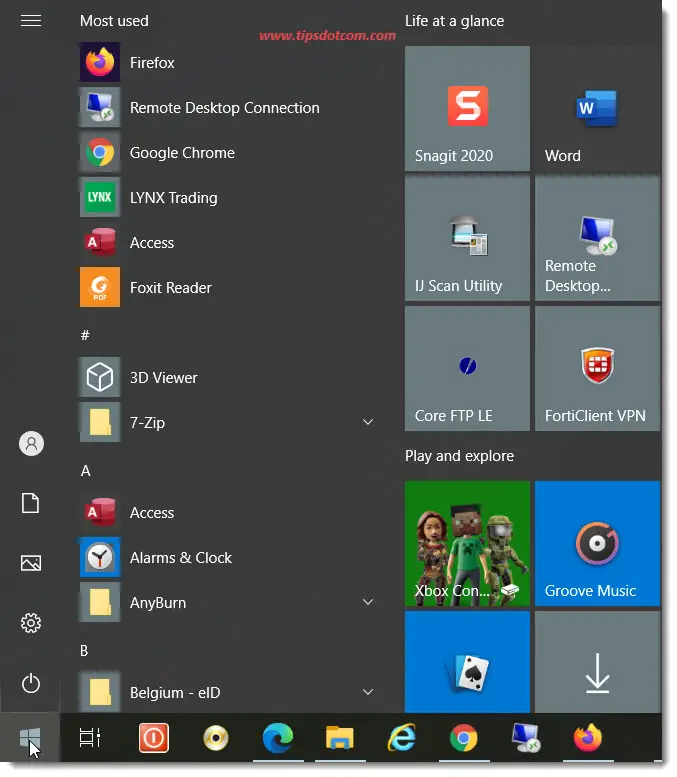The width and height of the screenshot is (677, 777).
Task: Click the Windows Start button
Action: (x=30, y=738)
